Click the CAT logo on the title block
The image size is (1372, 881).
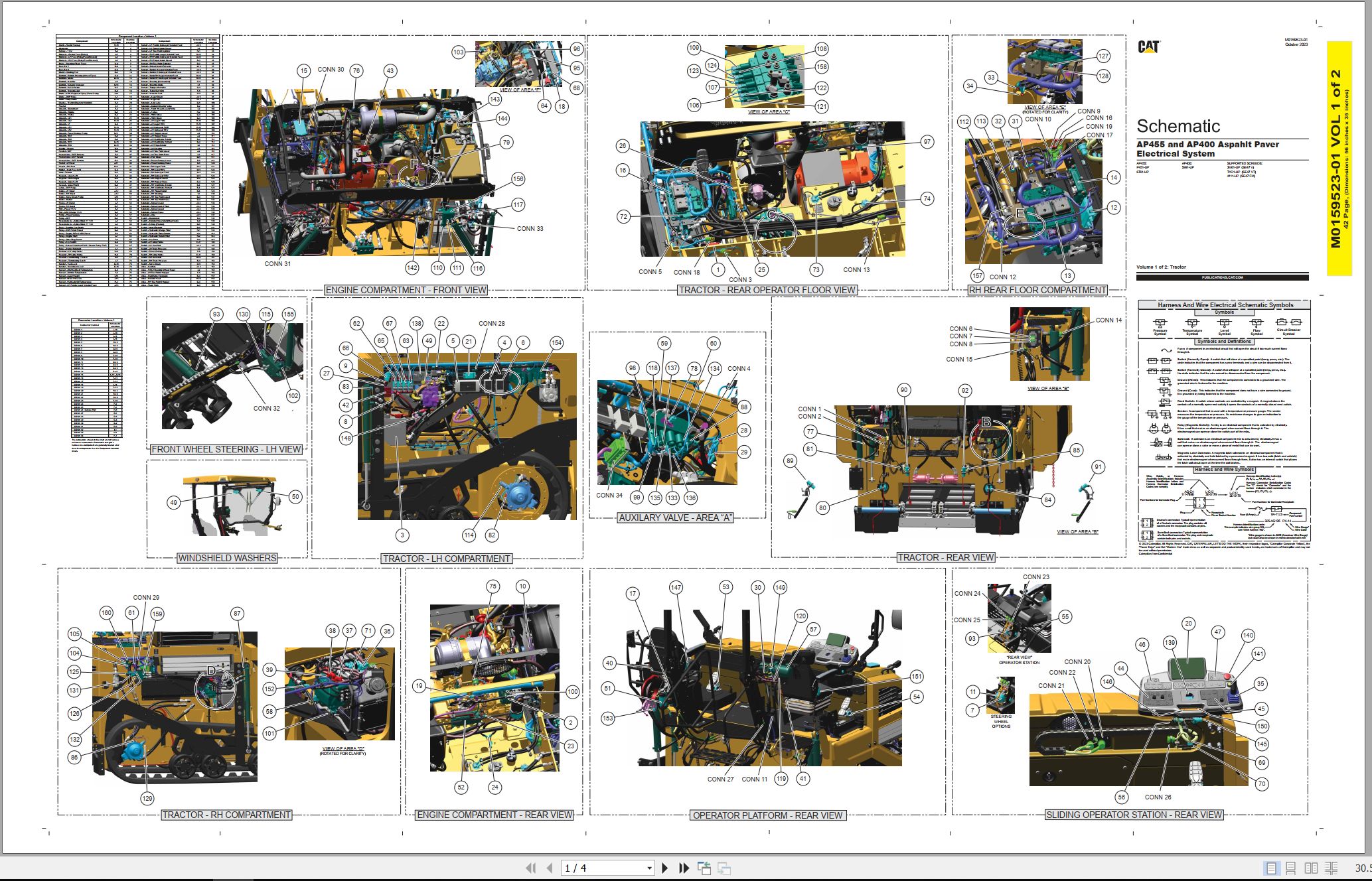(1148, 46)
